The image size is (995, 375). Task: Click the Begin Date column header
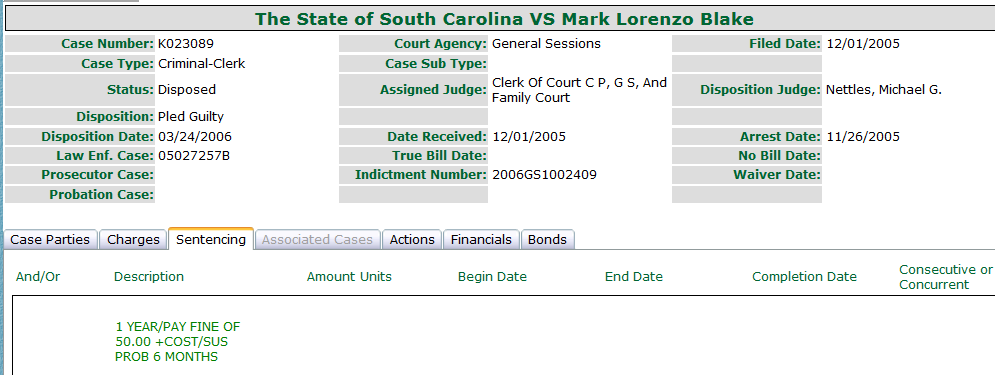click(x=492, y=277)
